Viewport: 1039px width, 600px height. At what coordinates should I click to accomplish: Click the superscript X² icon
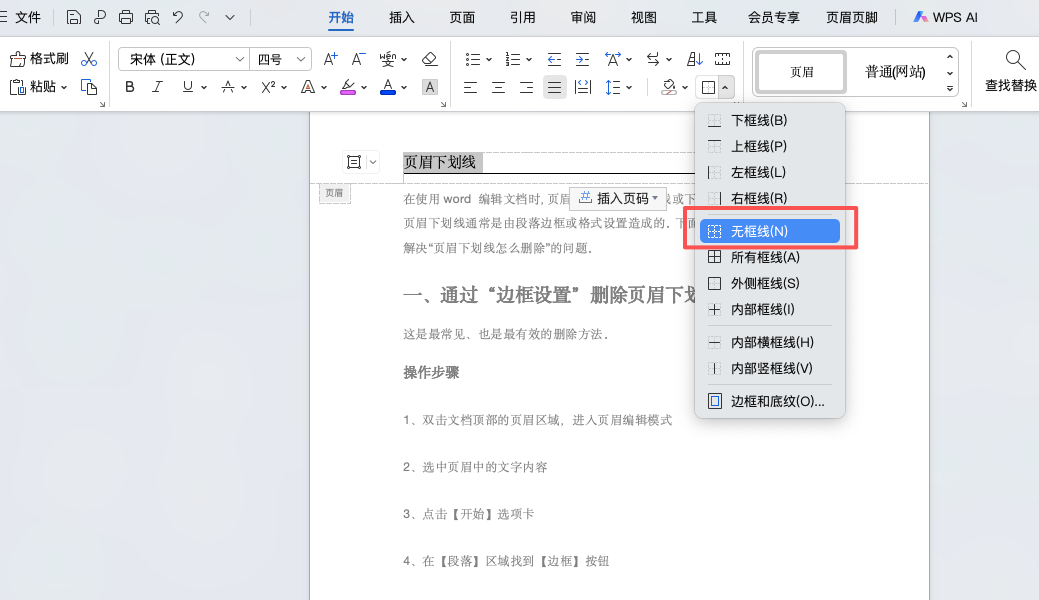point(266,88)
